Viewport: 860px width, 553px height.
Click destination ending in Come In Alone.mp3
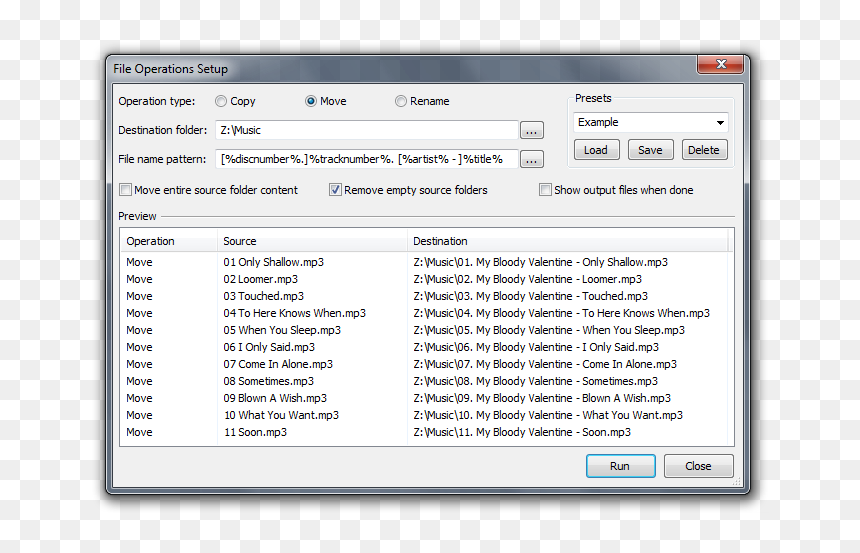coord(545,364)
